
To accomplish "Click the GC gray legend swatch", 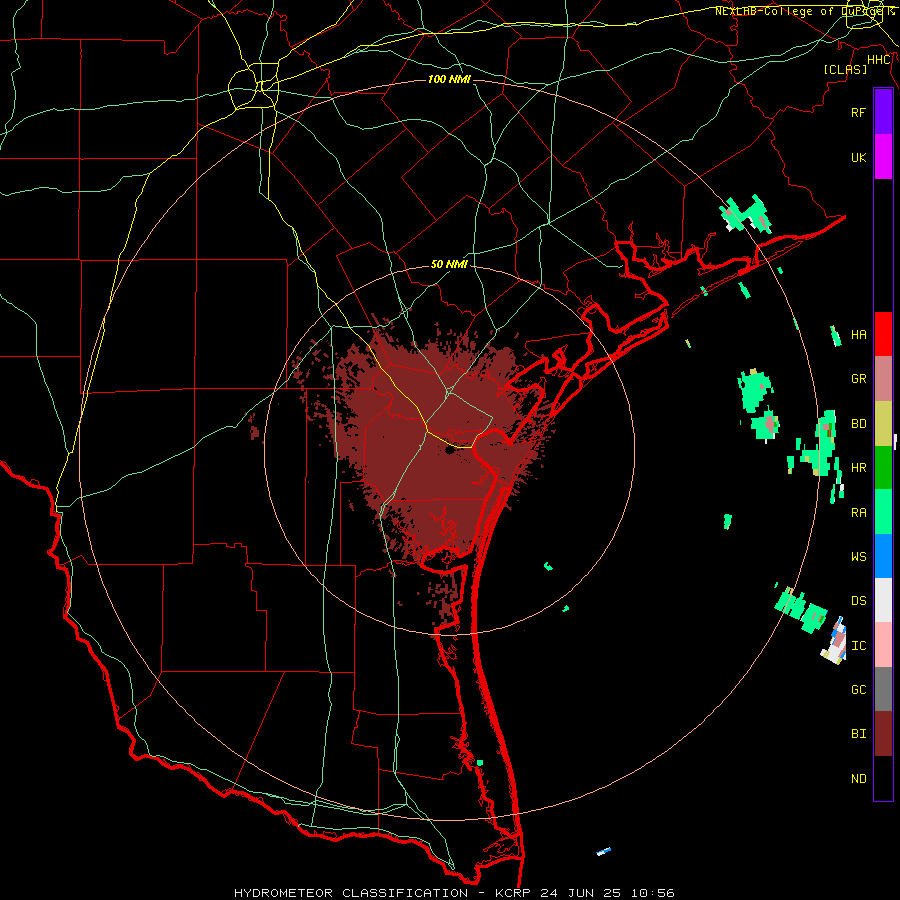I will pyautogui.click(x=883, y=689).
